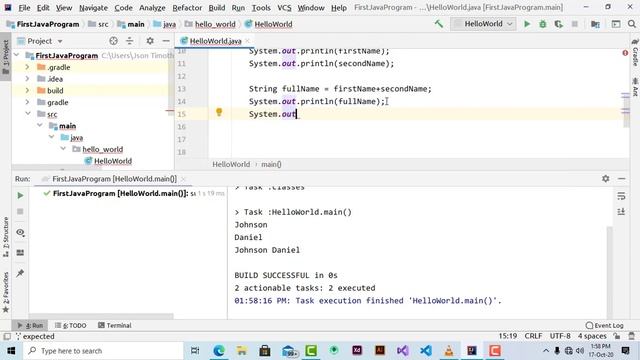Pin the Run tab with the pin icon
This screenshot has width=640, height=360.
click(20, 273)
